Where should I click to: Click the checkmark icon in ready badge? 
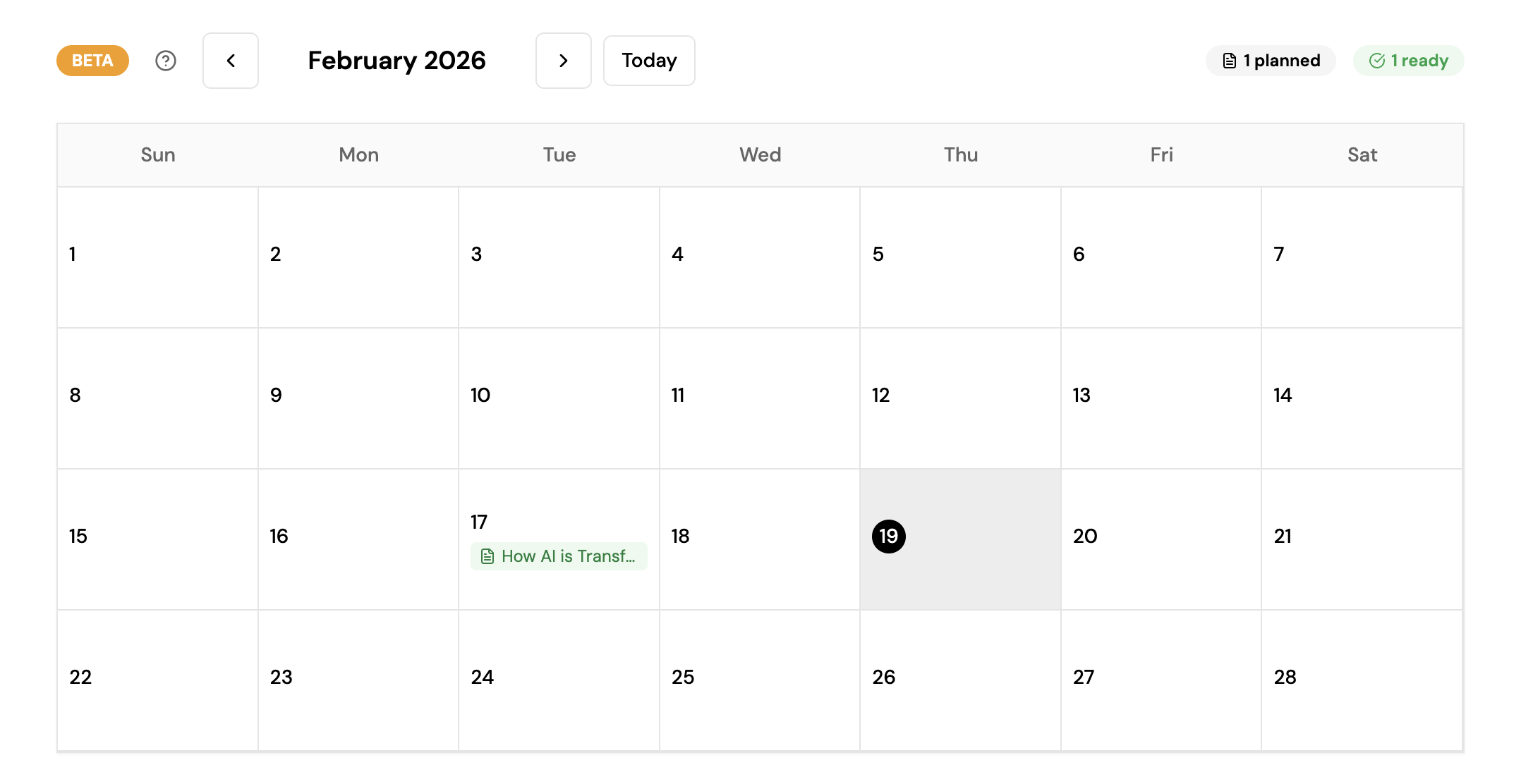click(1376, 61)
